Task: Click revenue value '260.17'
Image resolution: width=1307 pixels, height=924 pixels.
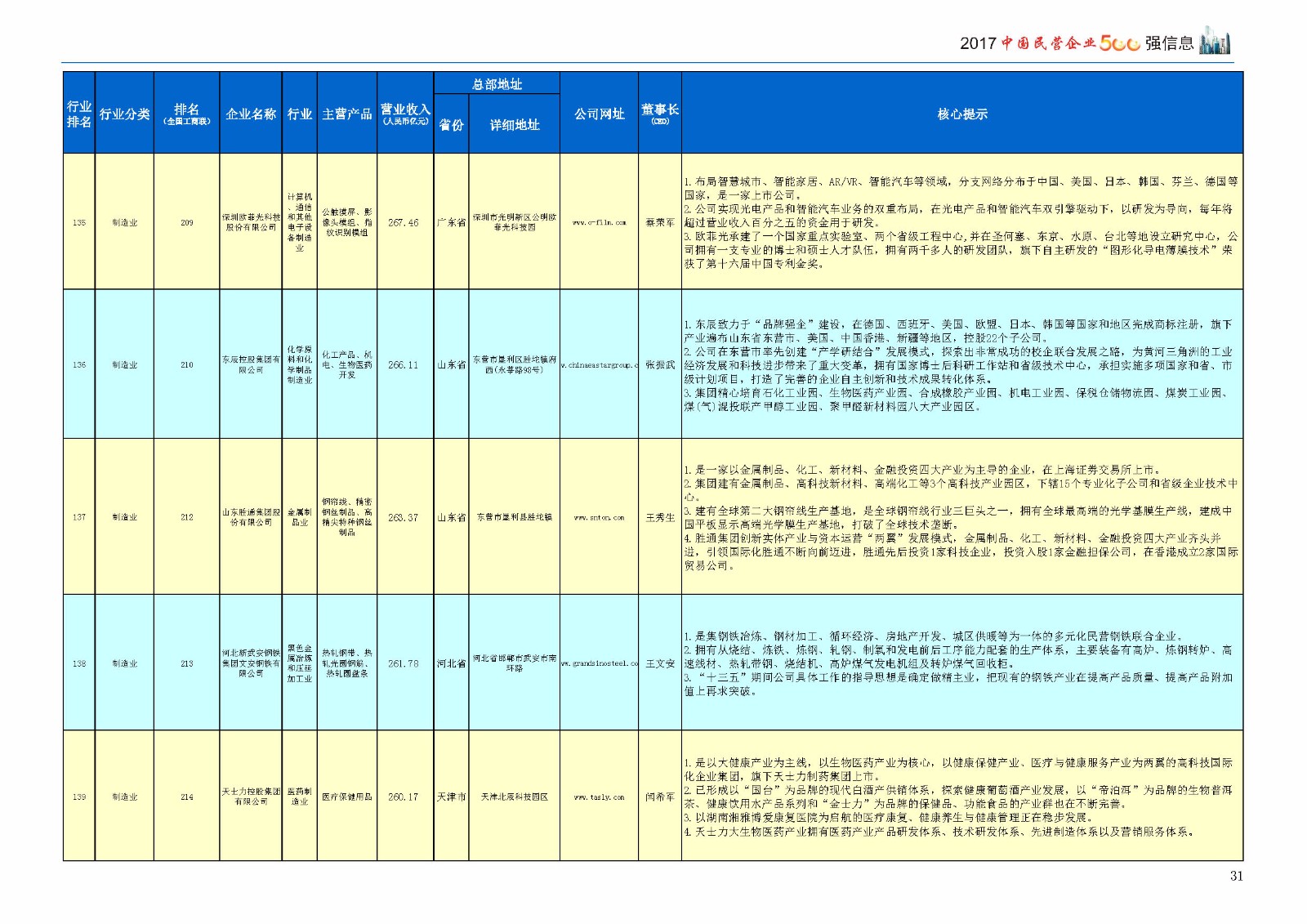Action: coord(404,797)
